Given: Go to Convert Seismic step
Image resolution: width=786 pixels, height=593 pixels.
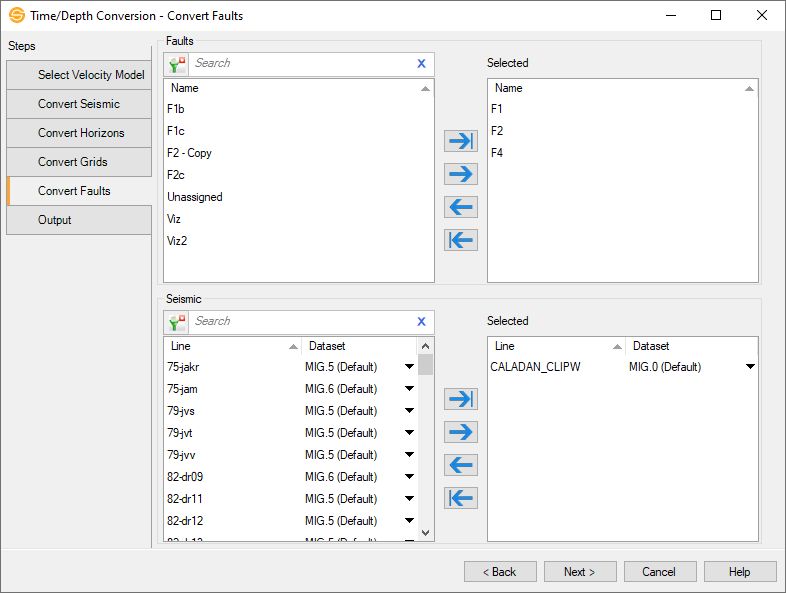Looking at the screenshot, I should click(x=79, y=104).
